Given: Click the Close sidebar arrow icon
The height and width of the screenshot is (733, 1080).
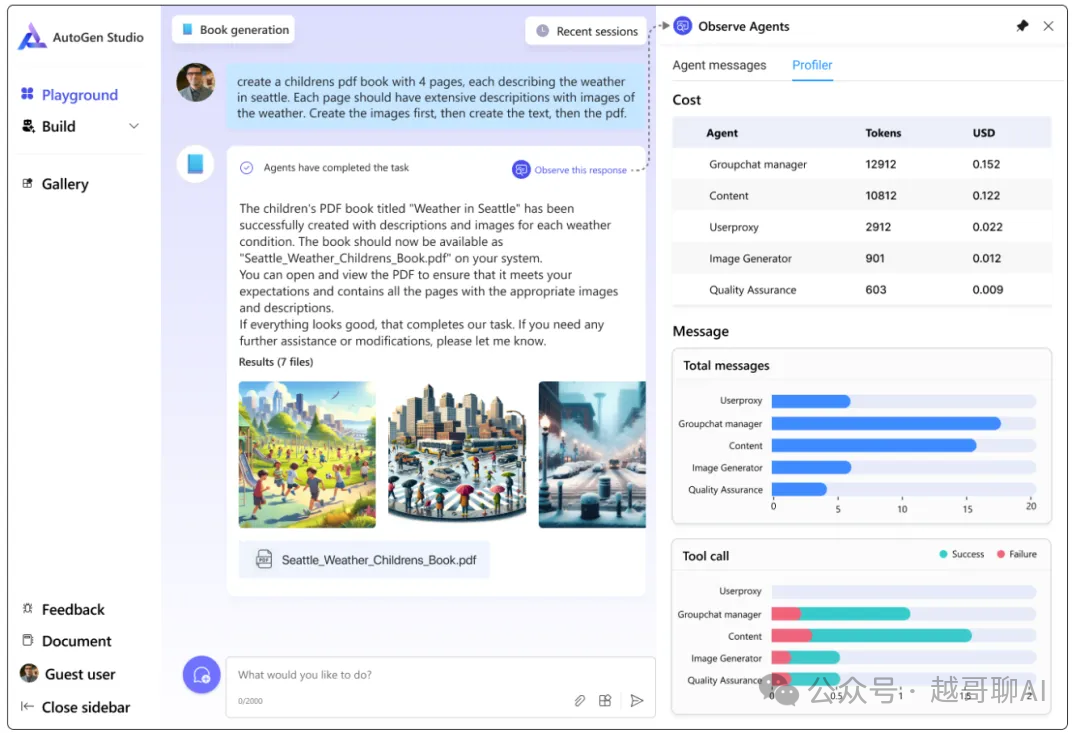Looking at the screenshot, I should pyautogui.click(x=28, y=706).
